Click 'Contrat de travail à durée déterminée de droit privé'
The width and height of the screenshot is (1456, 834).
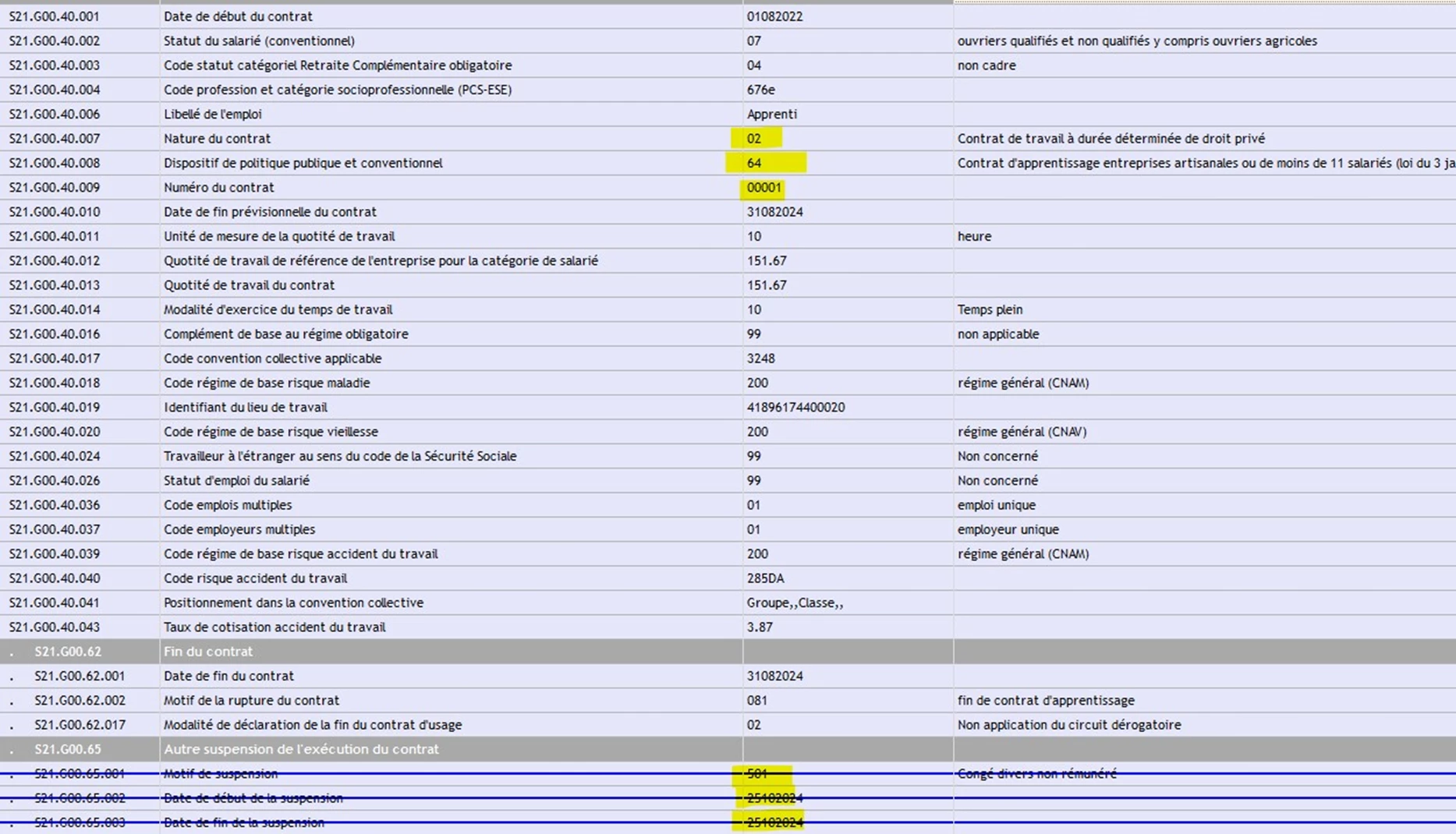(1111, 139)
